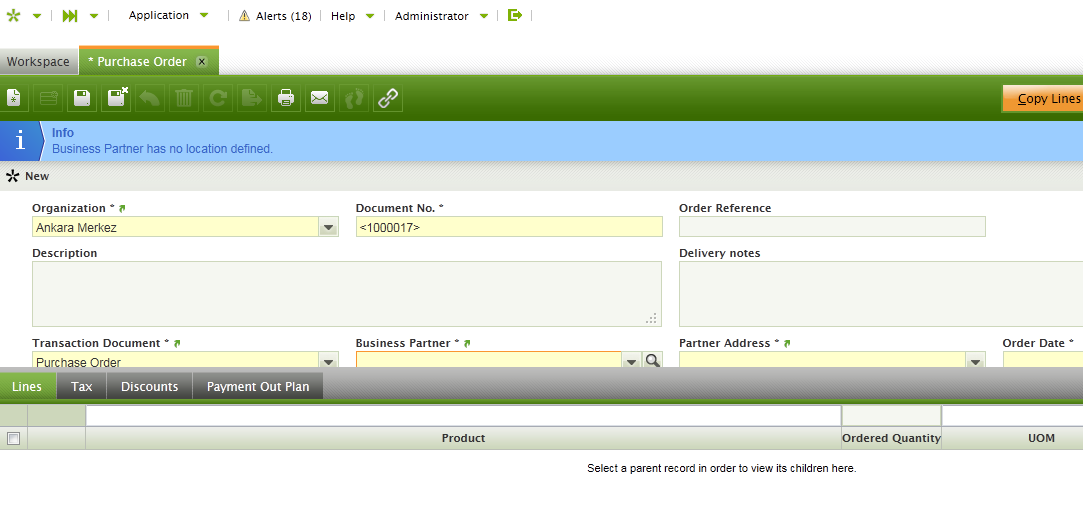Click the Openbravo asterisk logo icon

pos(13,15)
